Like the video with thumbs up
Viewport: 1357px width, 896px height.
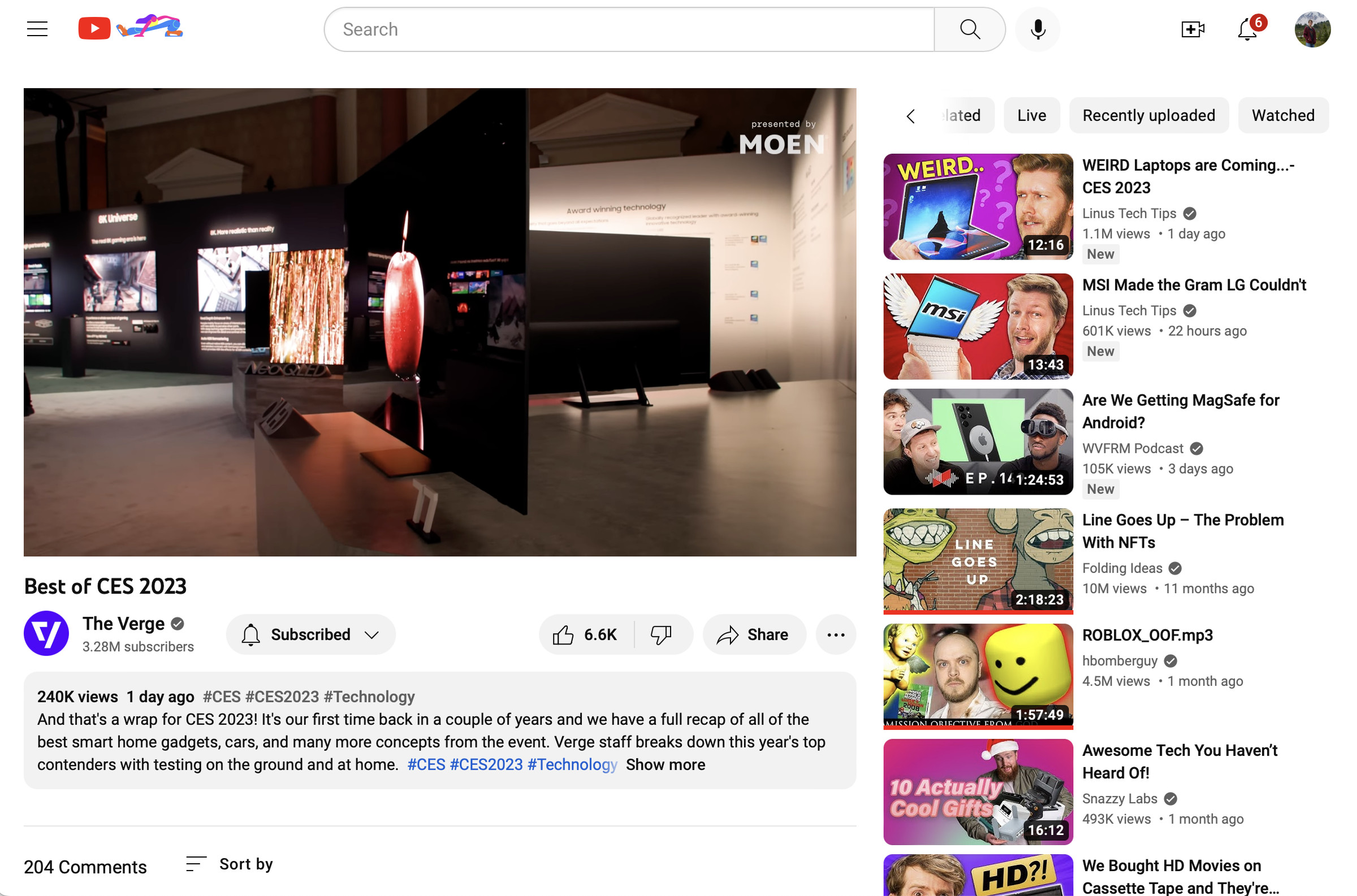[587, 634]
